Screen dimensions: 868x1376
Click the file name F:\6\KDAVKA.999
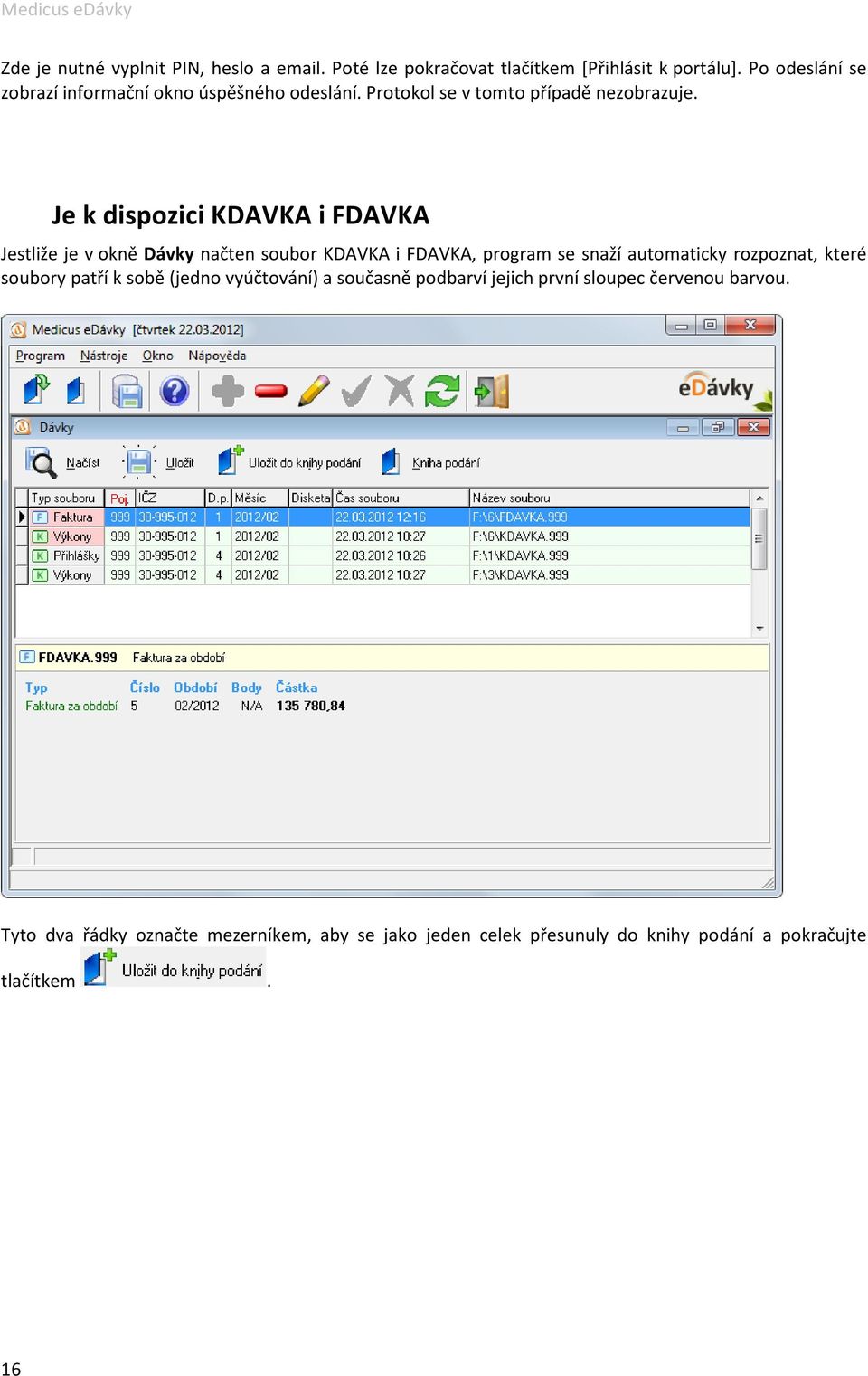click(520, 536)
